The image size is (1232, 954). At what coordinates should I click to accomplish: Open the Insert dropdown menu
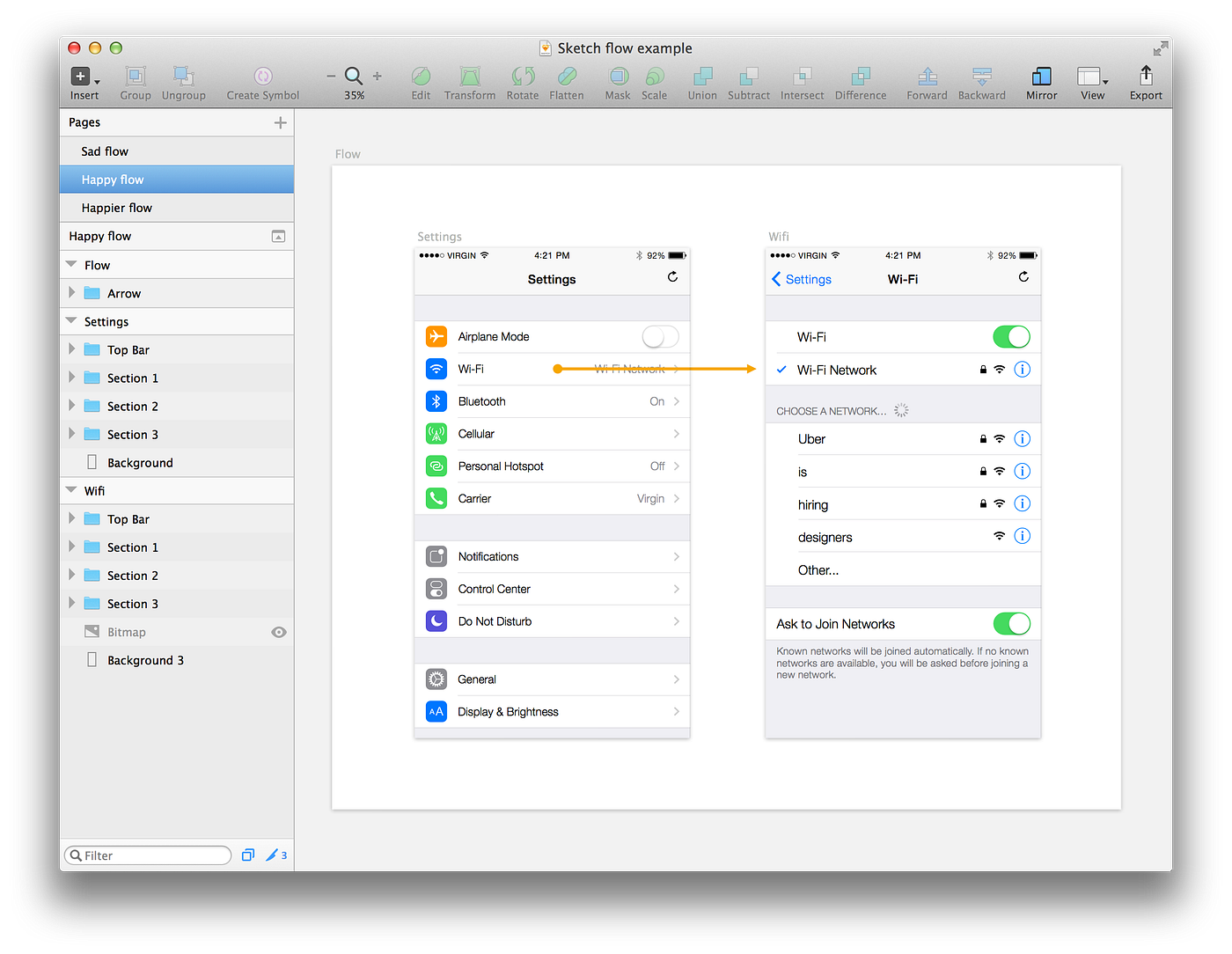click(x=84, y=79)
